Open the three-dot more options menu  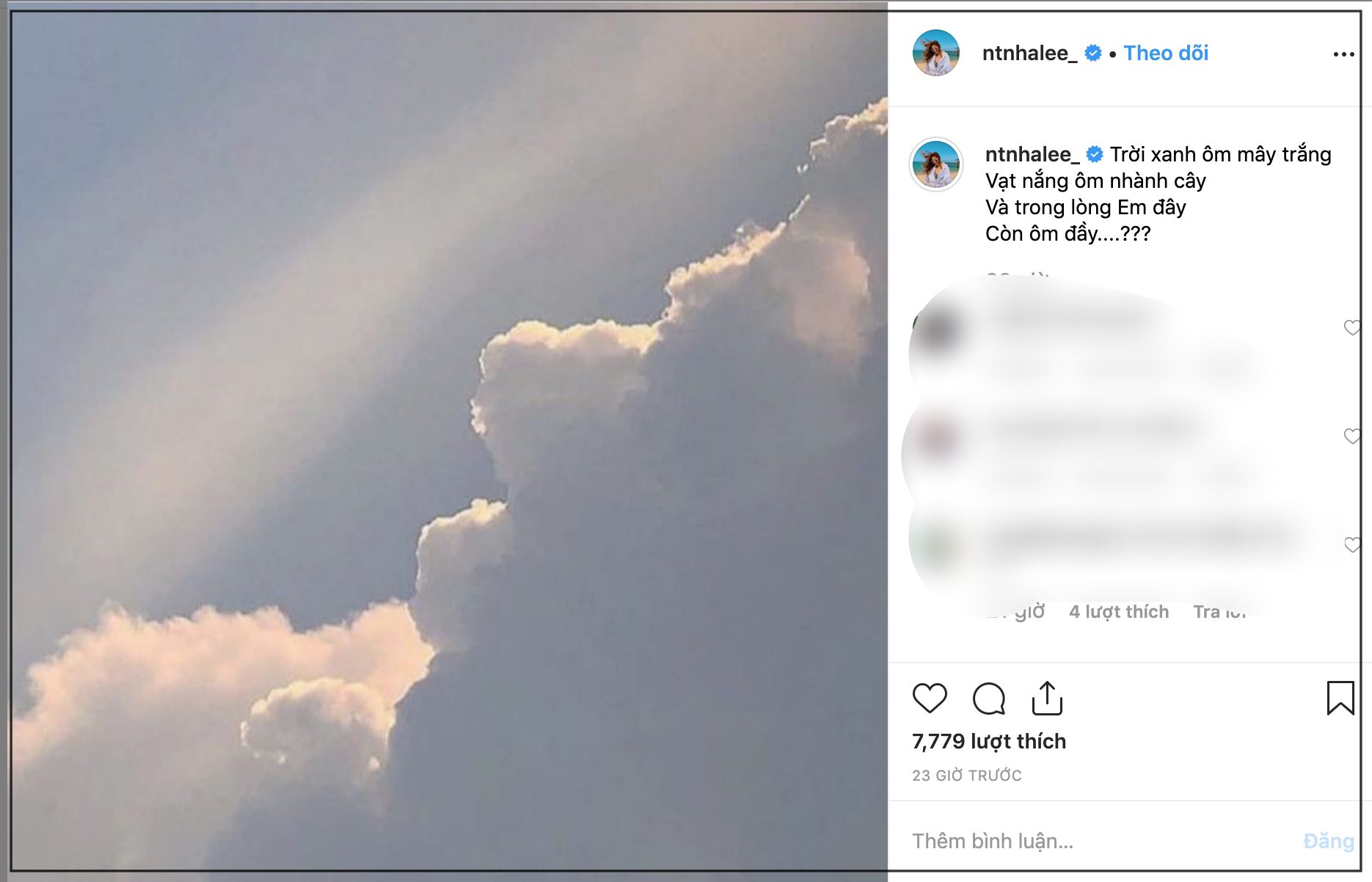[1343, 54]
